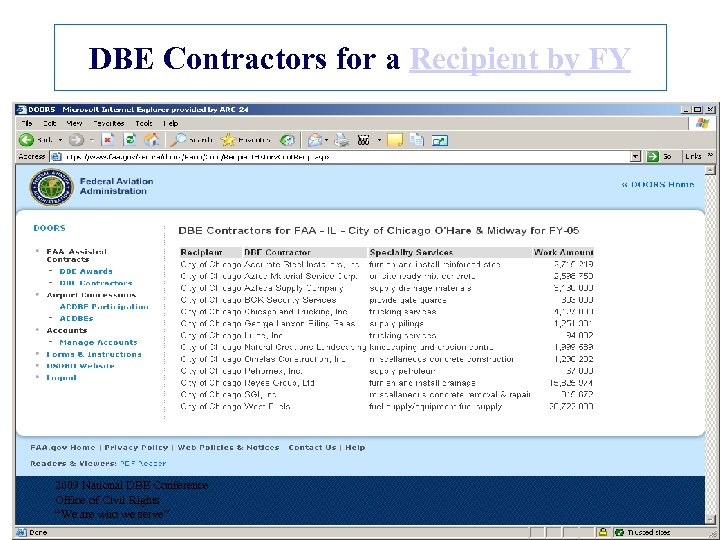Open the Forms & Instructions link
The height and width of the screenshot is (540, 720).
pos(94,354)
